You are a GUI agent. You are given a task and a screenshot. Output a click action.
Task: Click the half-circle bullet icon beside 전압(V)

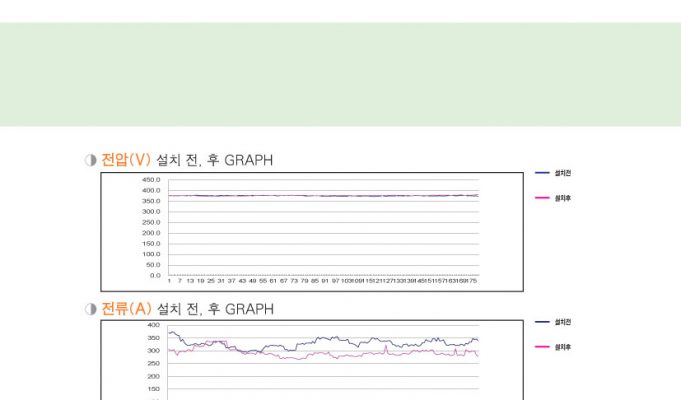pyautogui.click(x=91, y=160)
